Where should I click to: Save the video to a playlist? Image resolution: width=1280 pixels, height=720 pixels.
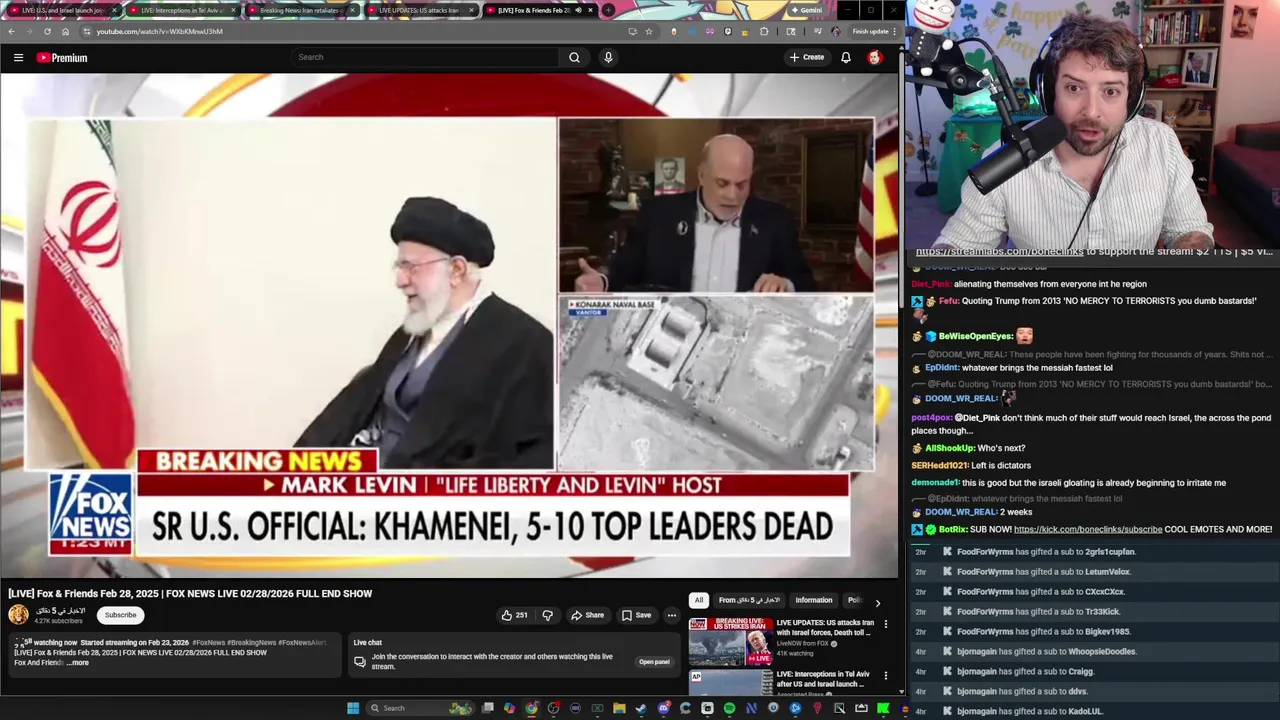tap(636, 615)
